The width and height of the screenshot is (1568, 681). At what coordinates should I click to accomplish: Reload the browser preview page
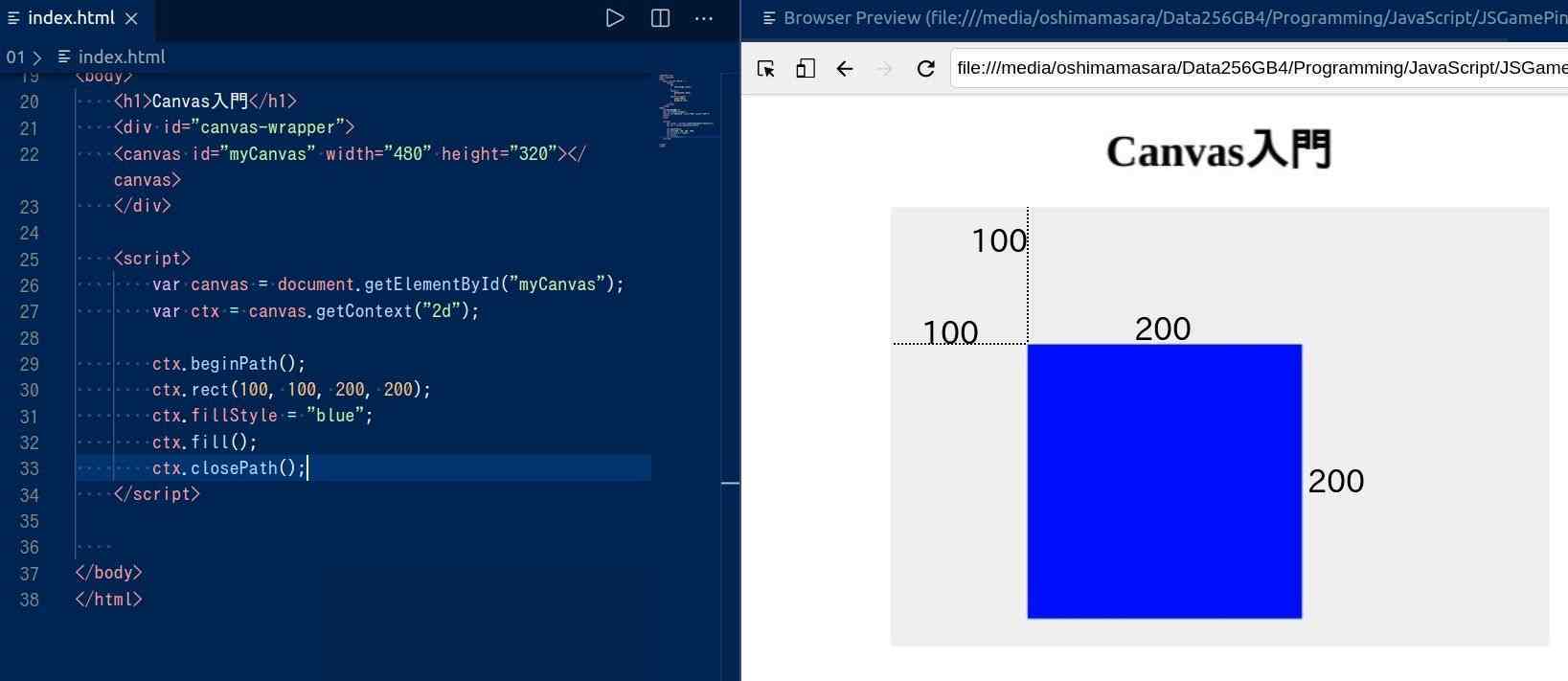coord(925,68)
